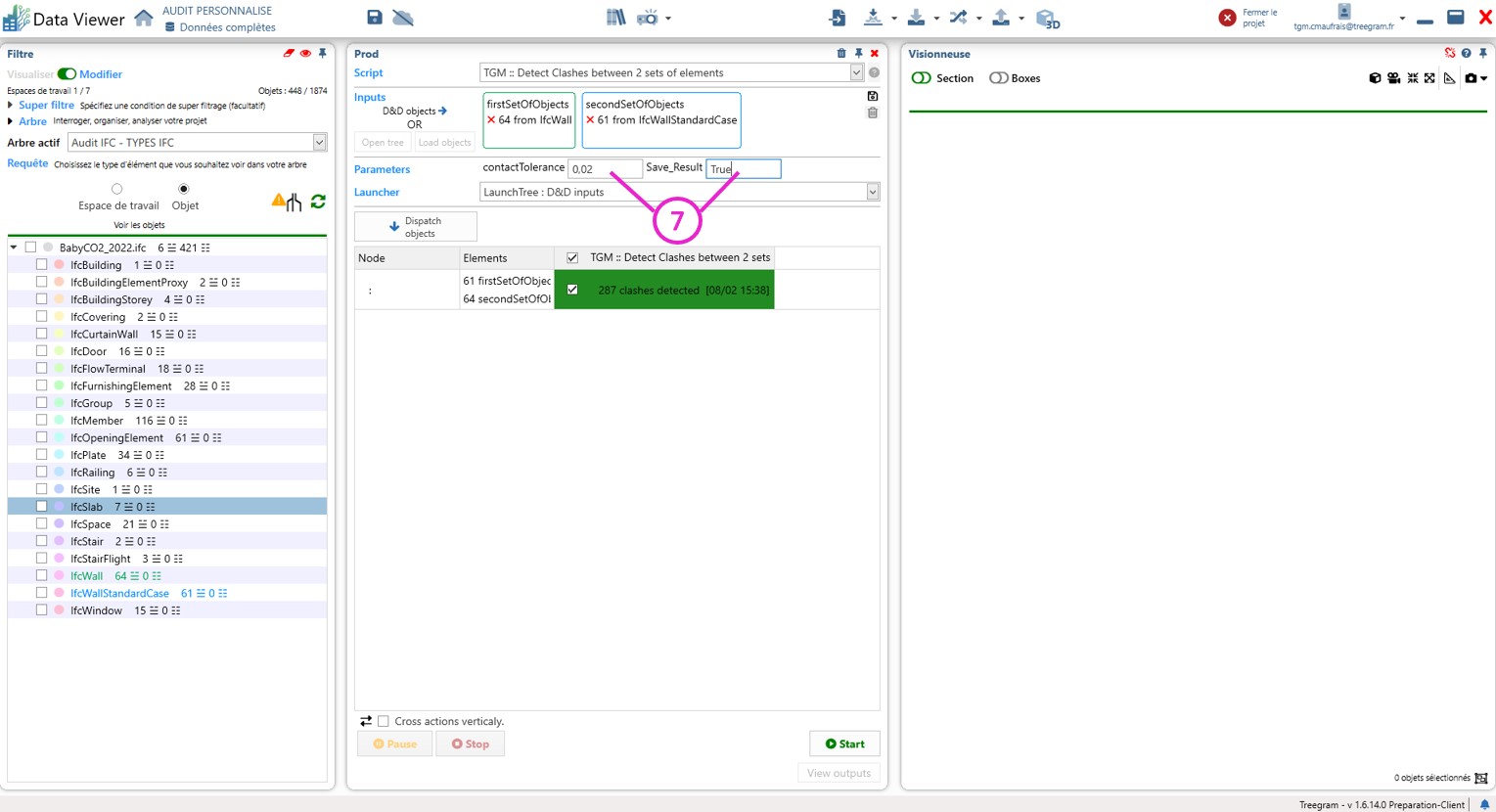Click the 'Dispatch objects' button
The width and height of the screenshot is (1496, 812).
416,227
